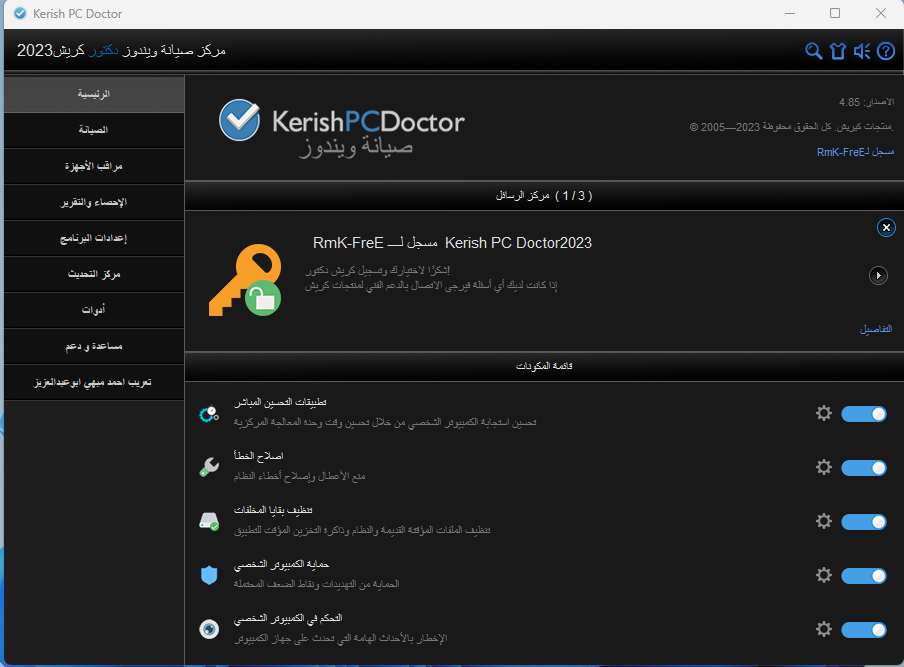This screenshot has width=904, height=667.
Task: Click the real-time optimization gear-clock icon
Action: click(209, 414)
